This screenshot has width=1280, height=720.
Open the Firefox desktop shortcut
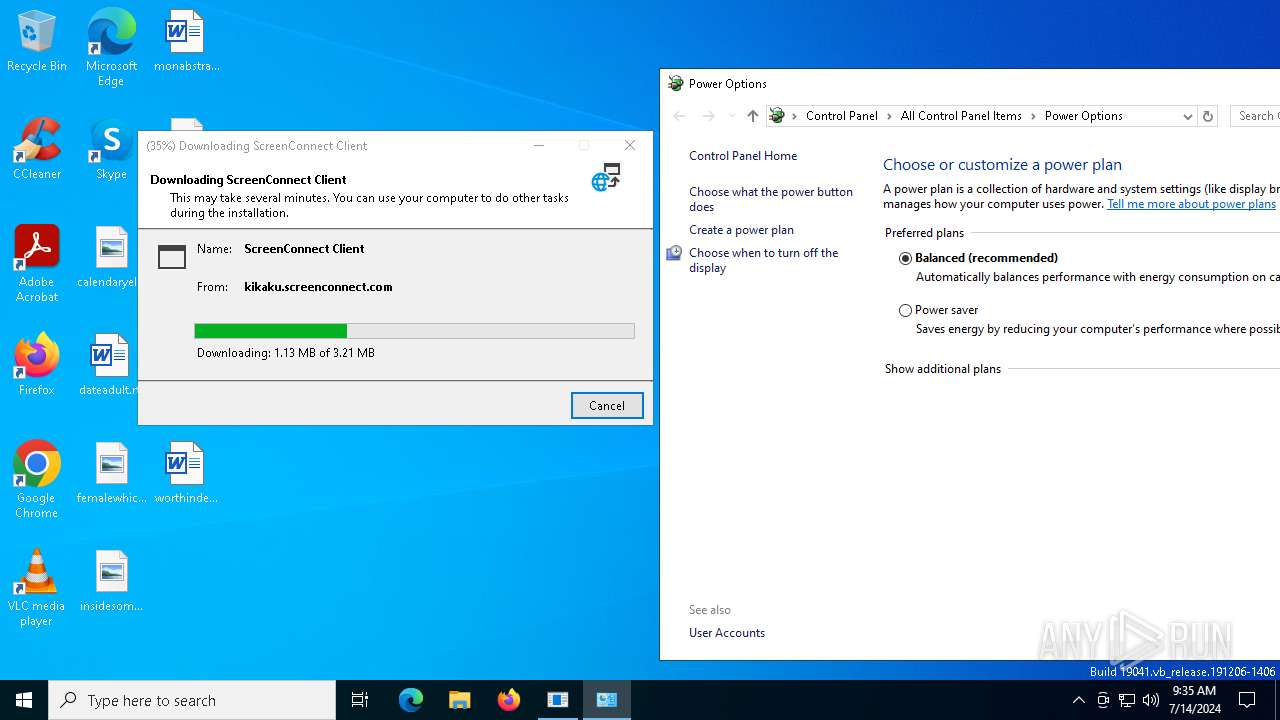point(37,365)
